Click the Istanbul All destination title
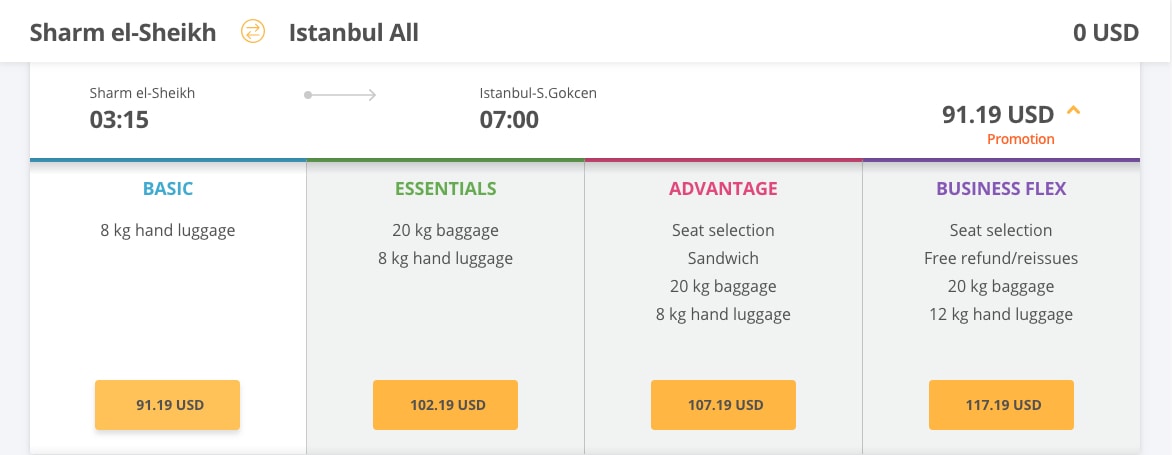The width and height of the screenshot is (1172, 455). tap(354, 33)
